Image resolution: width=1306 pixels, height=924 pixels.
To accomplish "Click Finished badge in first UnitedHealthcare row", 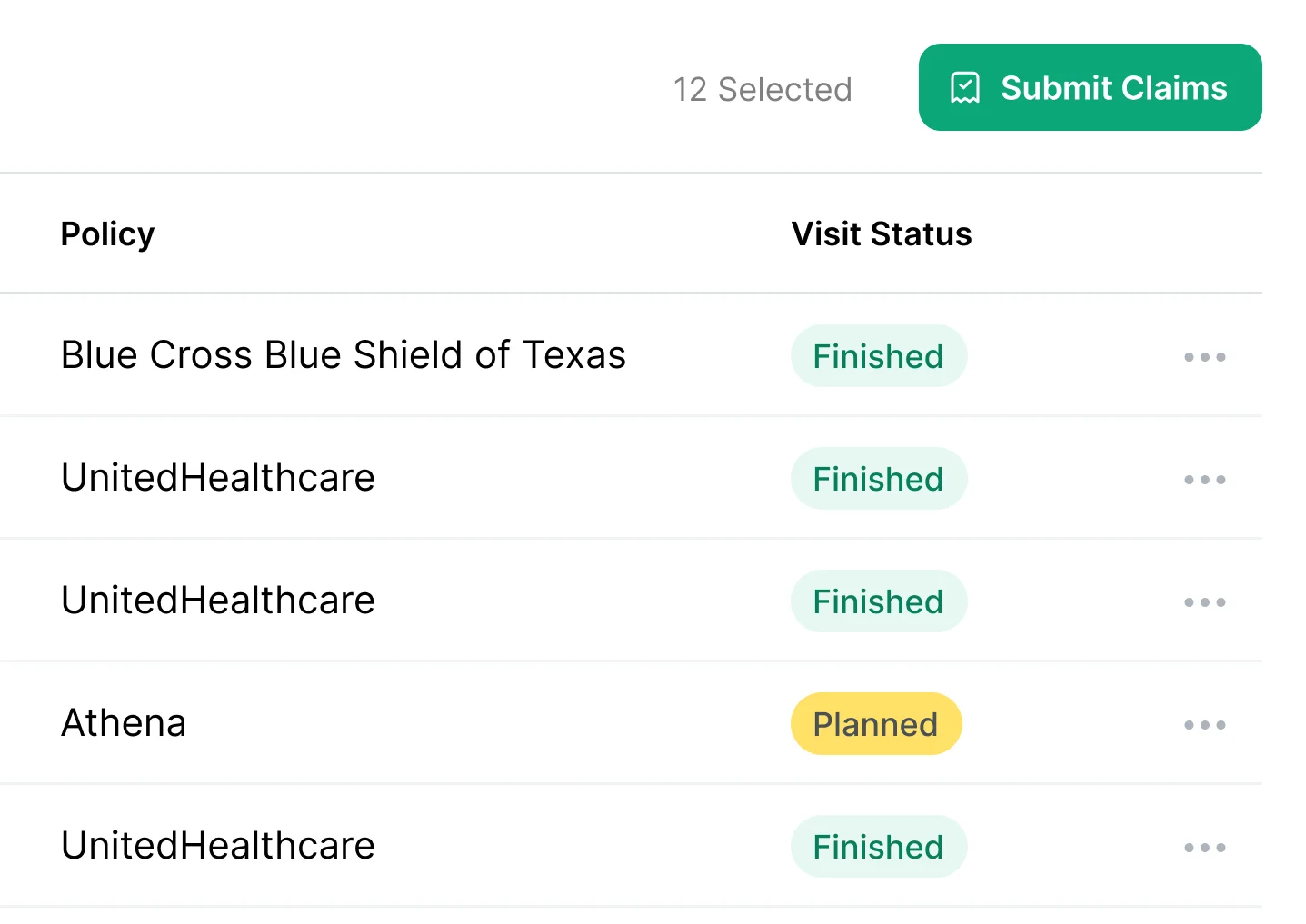I will (x=878, y=479).
